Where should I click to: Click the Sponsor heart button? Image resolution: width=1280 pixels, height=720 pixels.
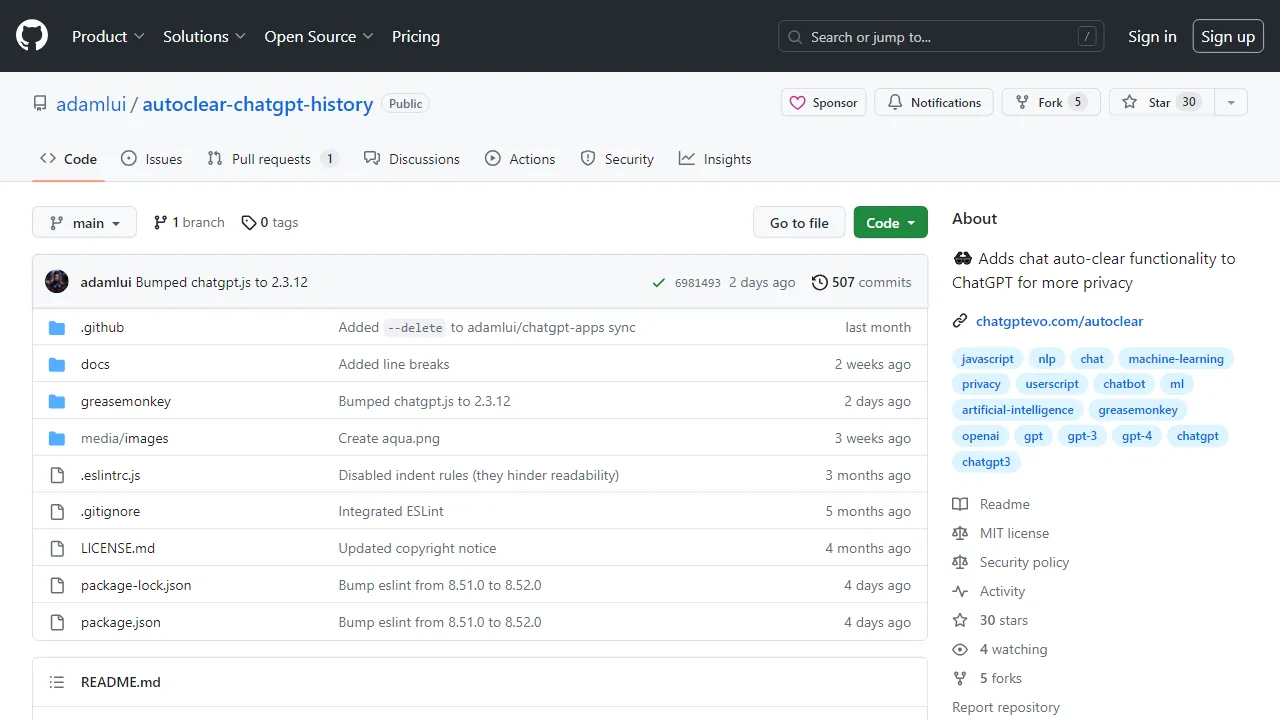point(823,102)
